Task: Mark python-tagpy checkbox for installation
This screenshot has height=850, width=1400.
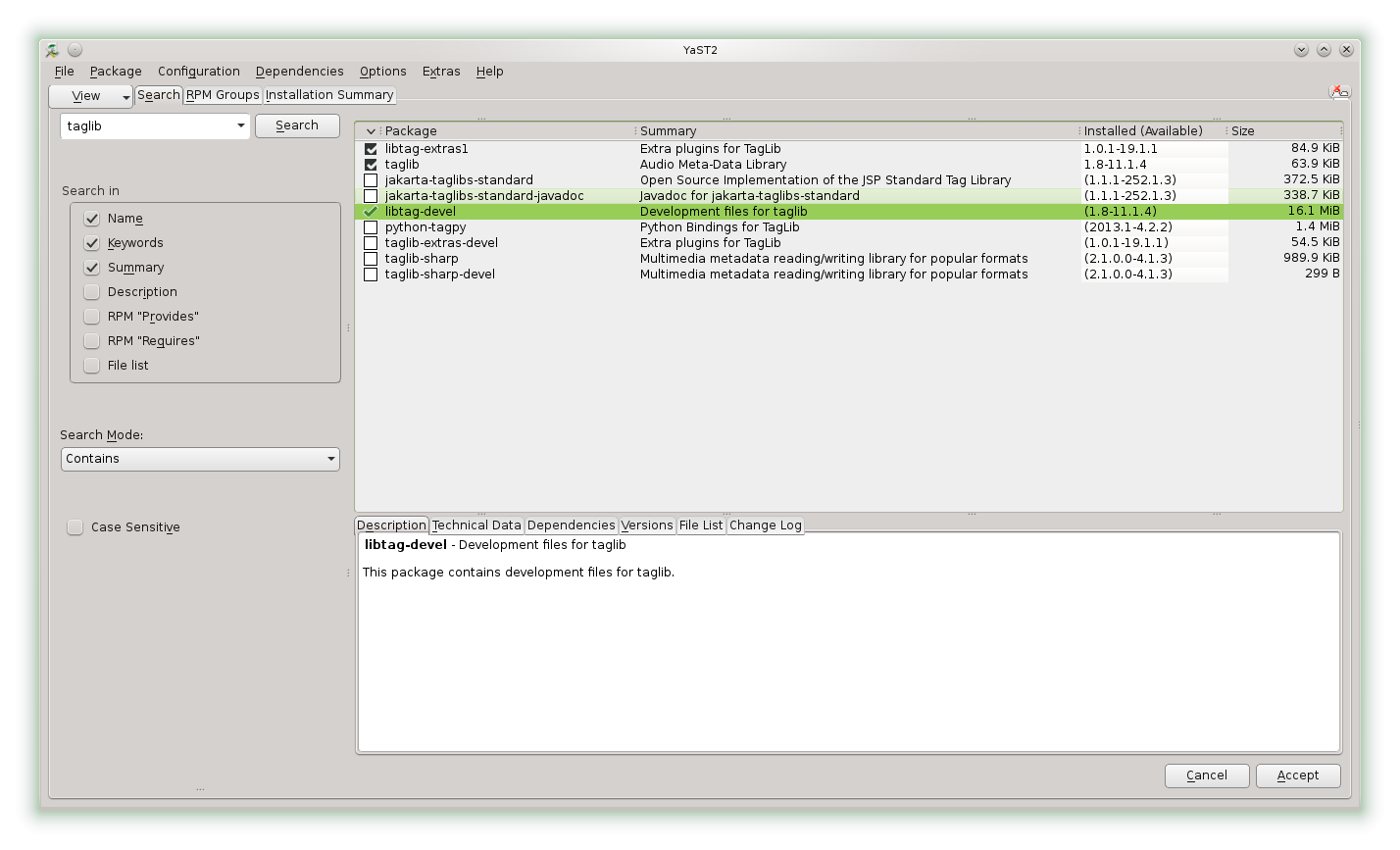Action: point(371,227)
